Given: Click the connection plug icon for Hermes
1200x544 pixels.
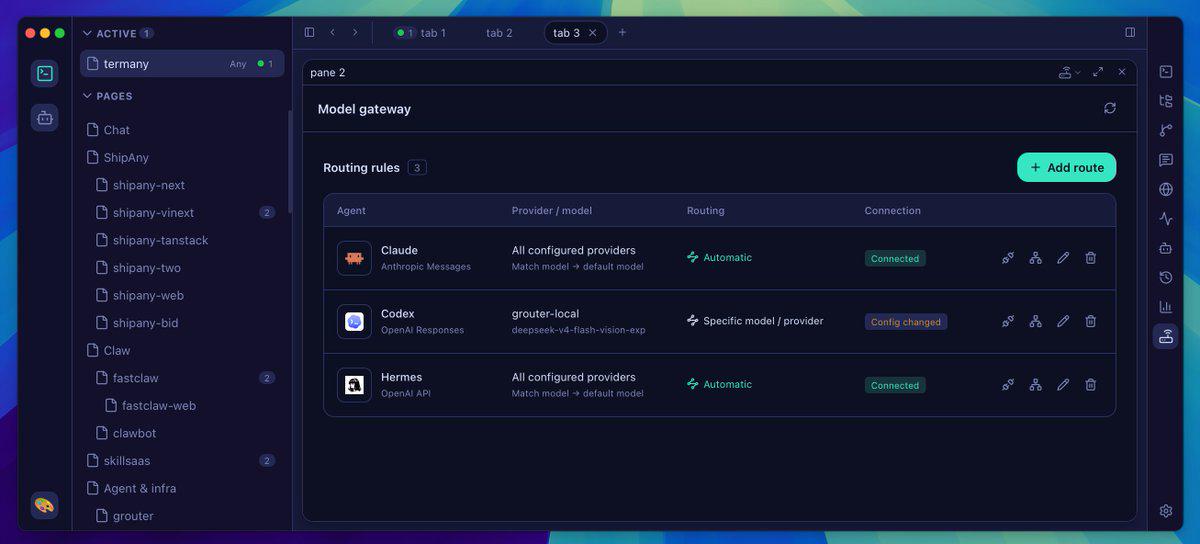Looking at the screenshot, I should 1008,385.
